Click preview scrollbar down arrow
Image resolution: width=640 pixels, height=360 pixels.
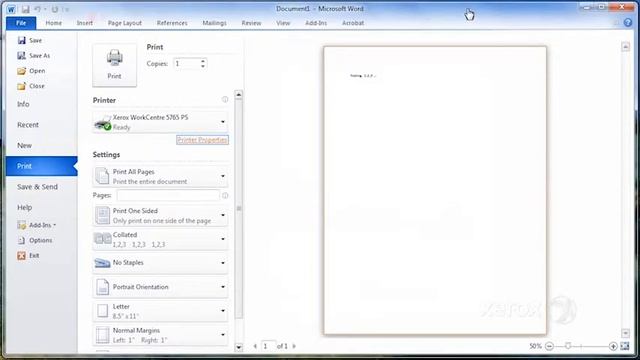(626, 333)
